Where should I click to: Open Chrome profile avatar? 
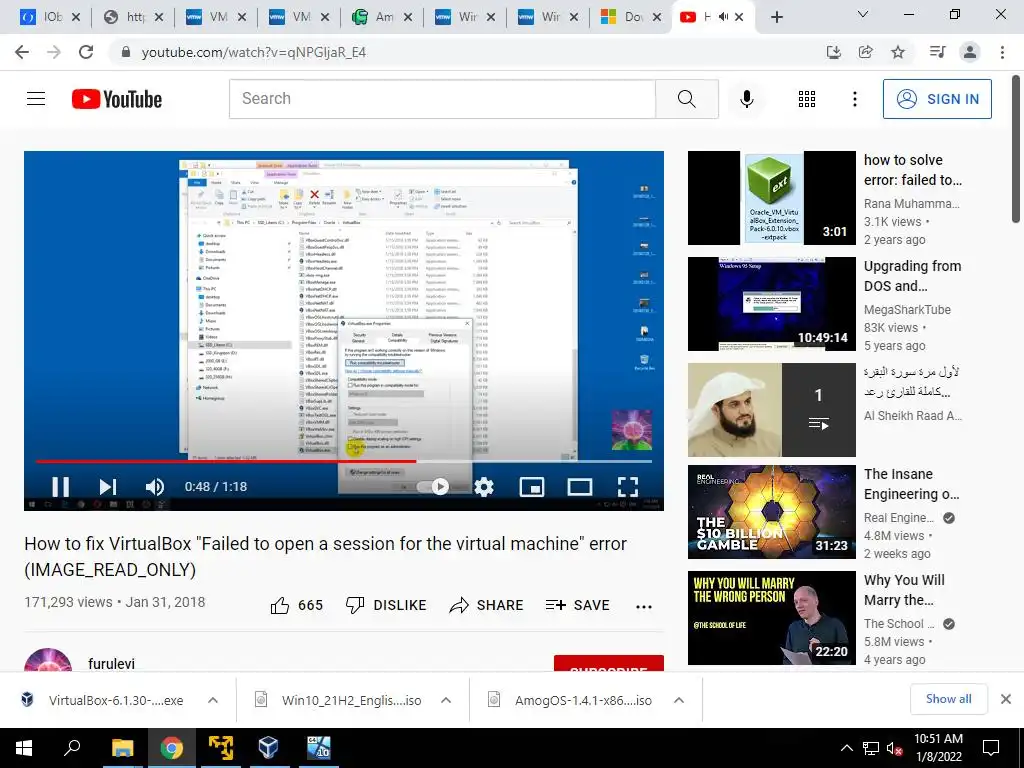[x=970, y=52]
